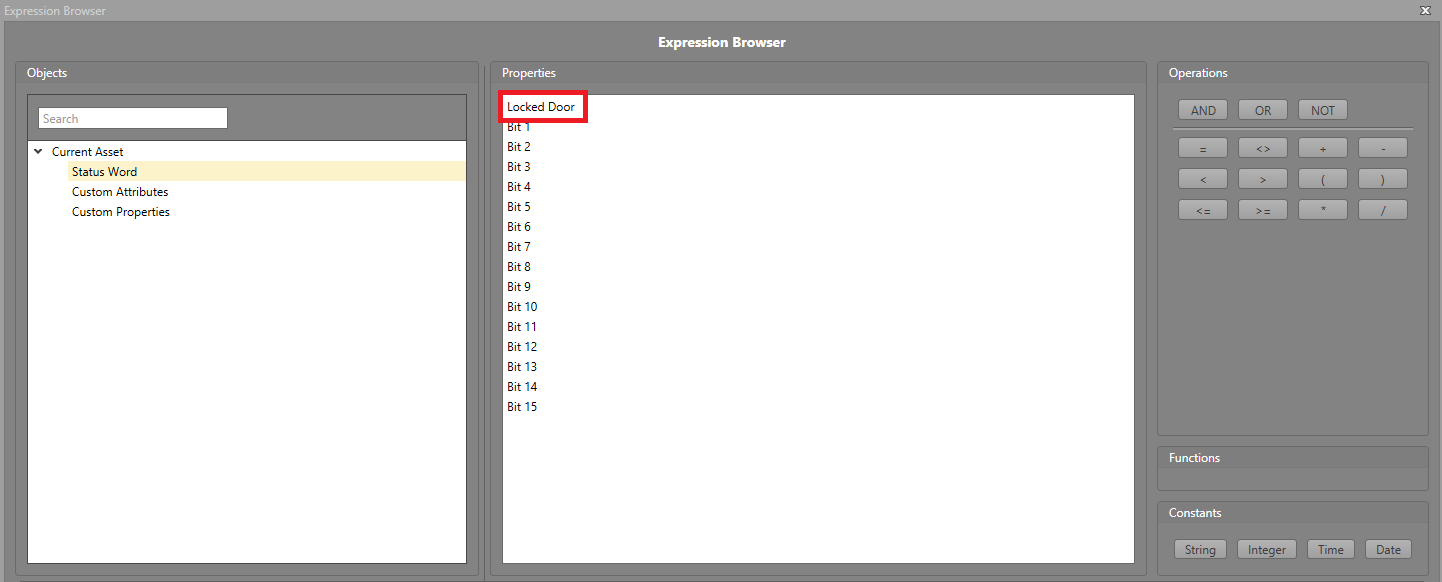1442x582 pixels.
Task: Choose the Locked Door property
Action: coord(541,107)
